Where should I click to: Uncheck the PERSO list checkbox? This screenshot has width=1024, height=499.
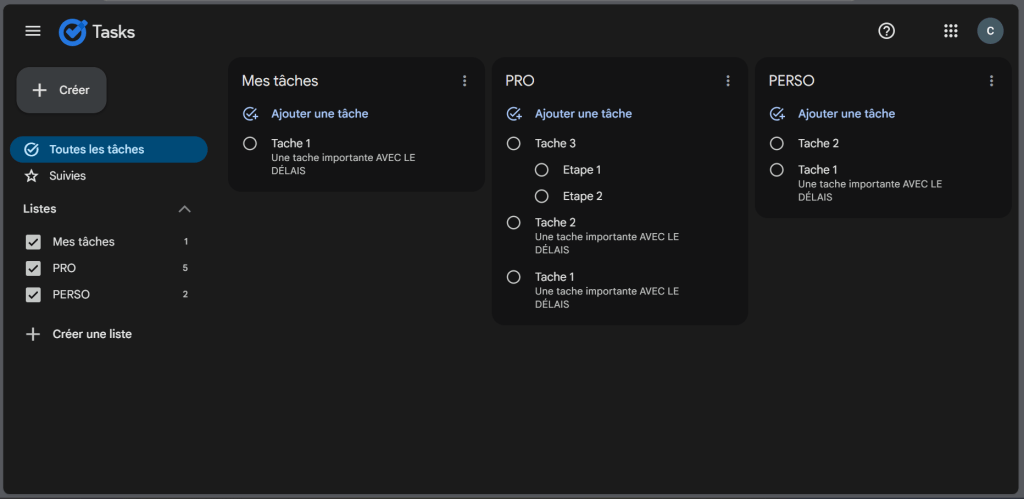[x=33, y=295]
